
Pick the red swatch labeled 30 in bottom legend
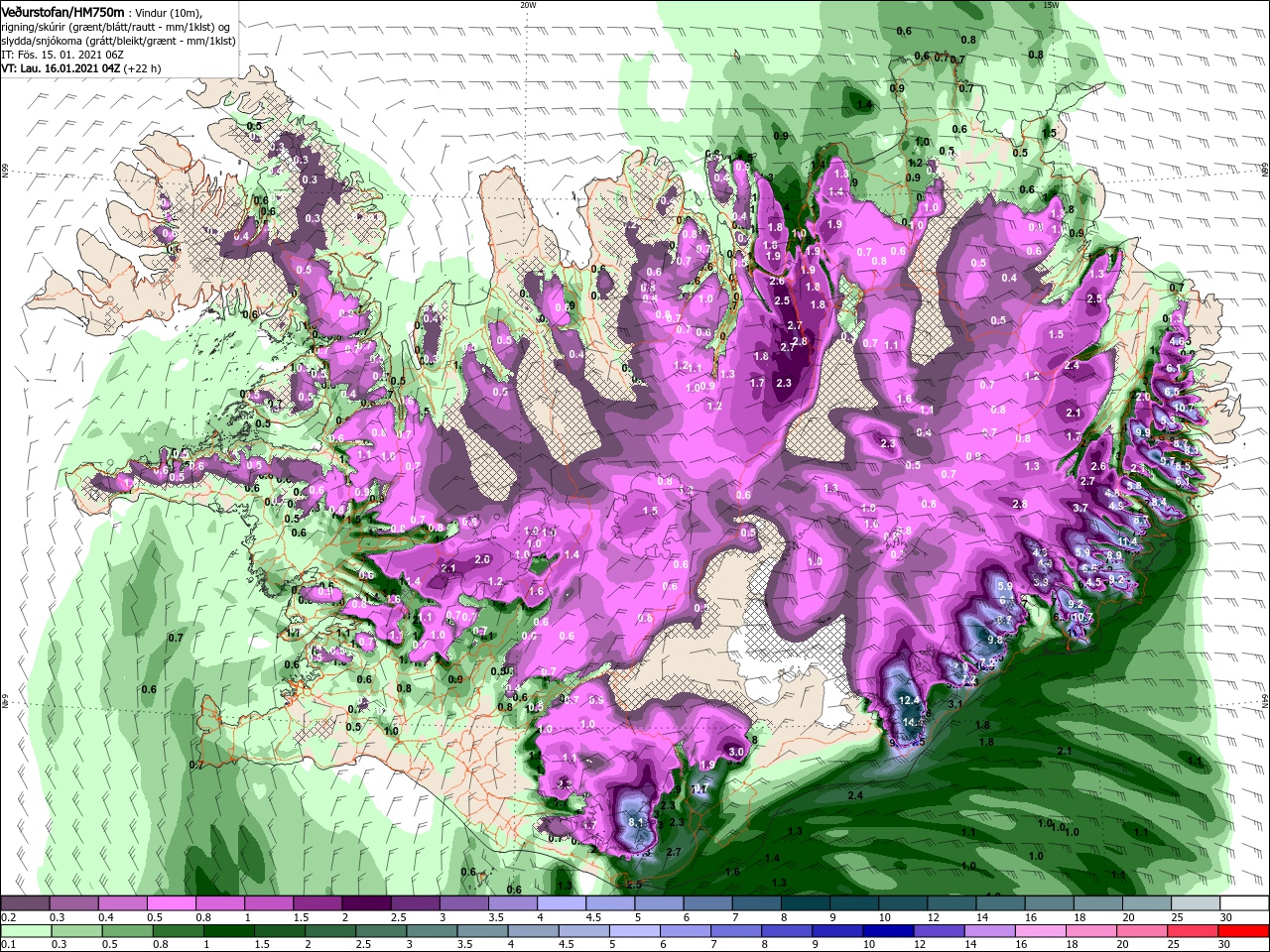1244,931
